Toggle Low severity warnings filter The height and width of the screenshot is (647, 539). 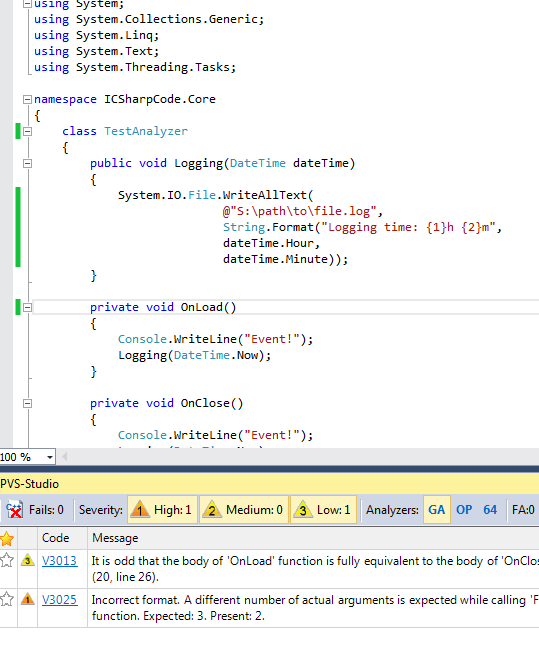[x=323, y=510]
